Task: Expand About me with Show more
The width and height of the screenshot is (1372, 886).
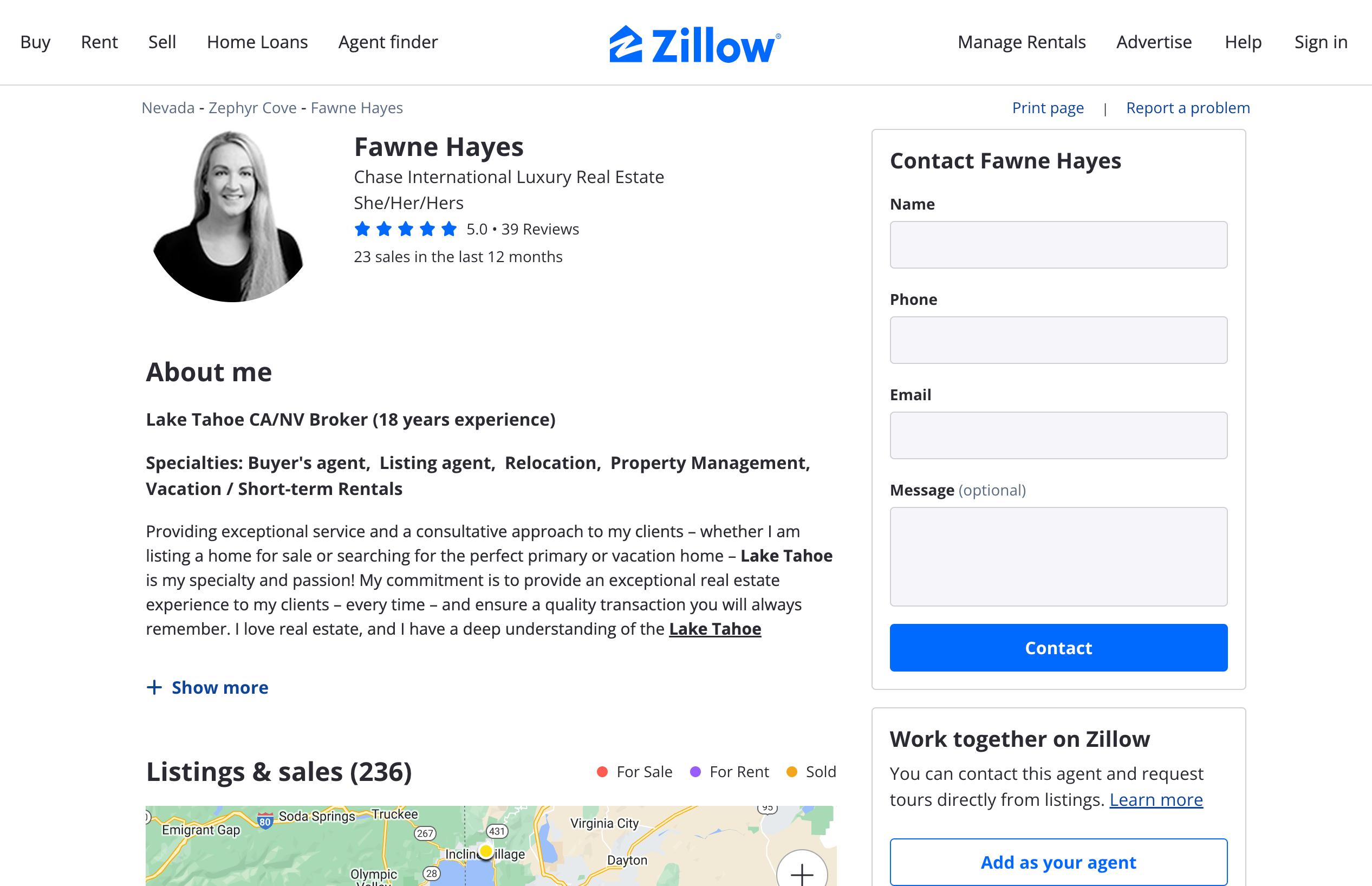Action: click(219, 687)
